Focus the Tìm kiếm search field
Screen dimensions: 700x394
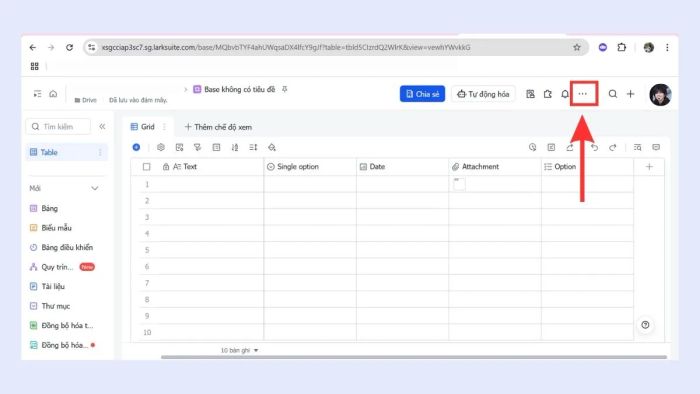click(x=58, y=127)
